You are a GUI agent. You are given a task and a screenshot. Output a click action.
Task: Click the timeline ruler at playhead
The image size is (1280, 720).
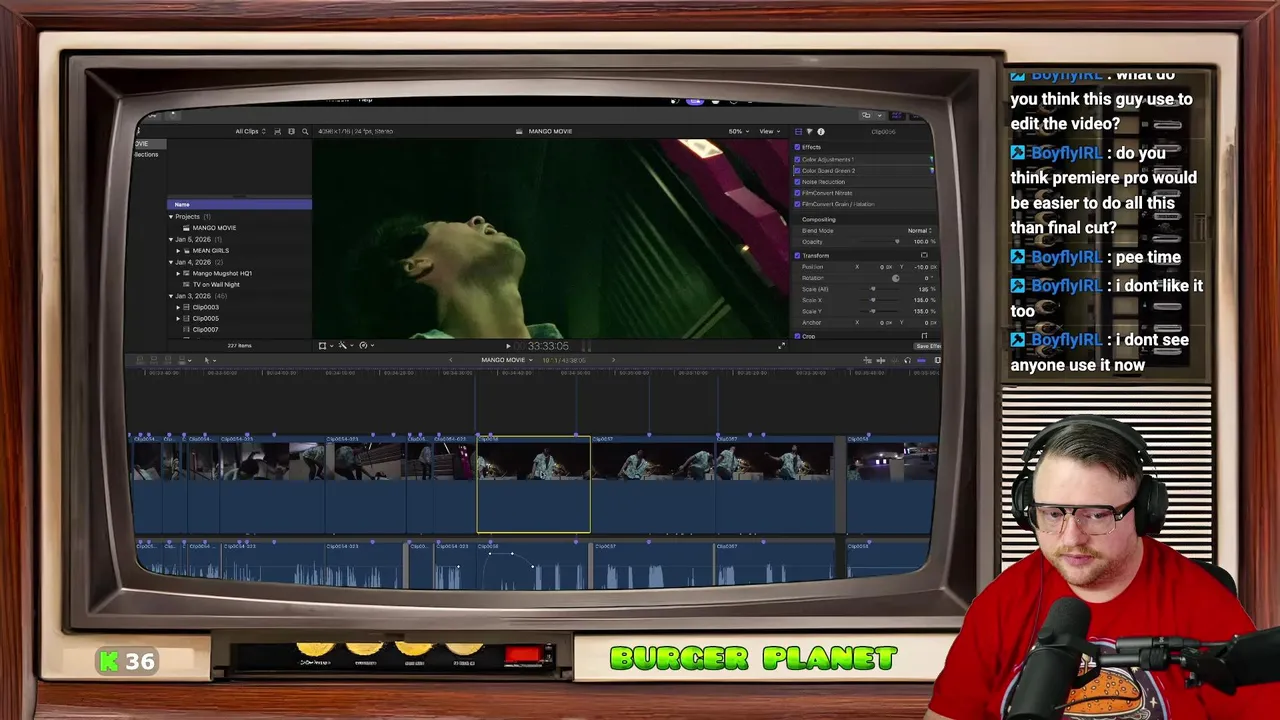476,373
